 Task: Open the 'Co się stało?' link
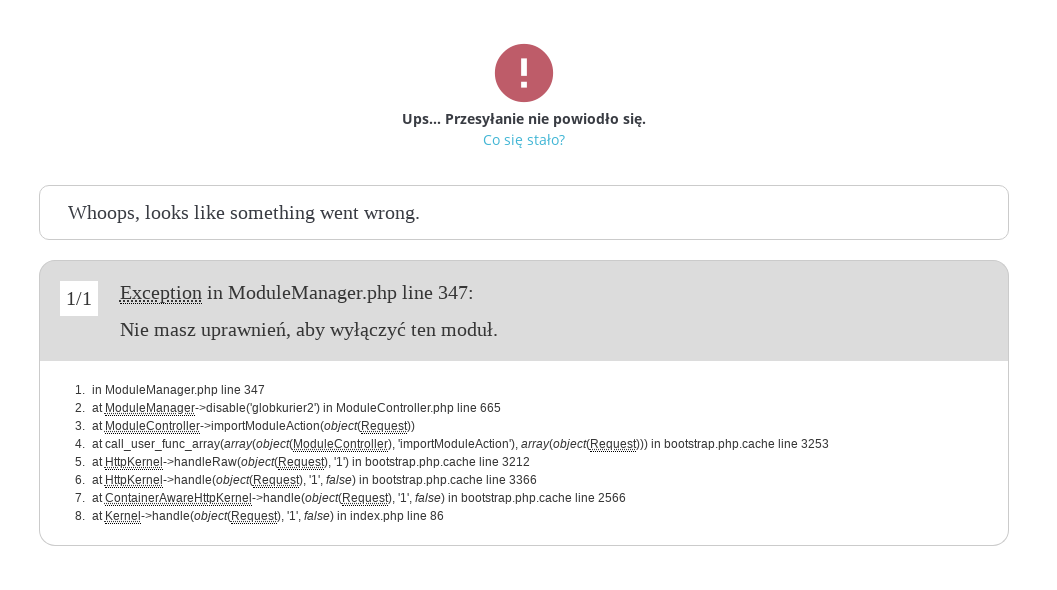click(524, 140)
